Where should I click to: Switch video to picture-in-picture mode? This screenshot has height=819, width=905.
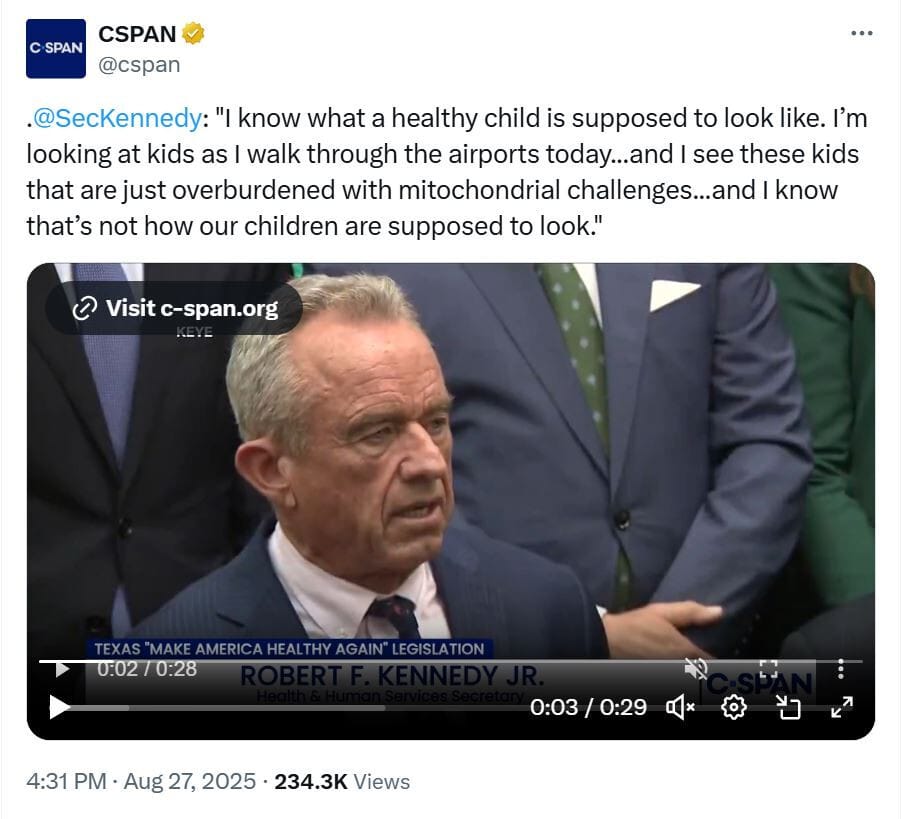coord(788,707)
